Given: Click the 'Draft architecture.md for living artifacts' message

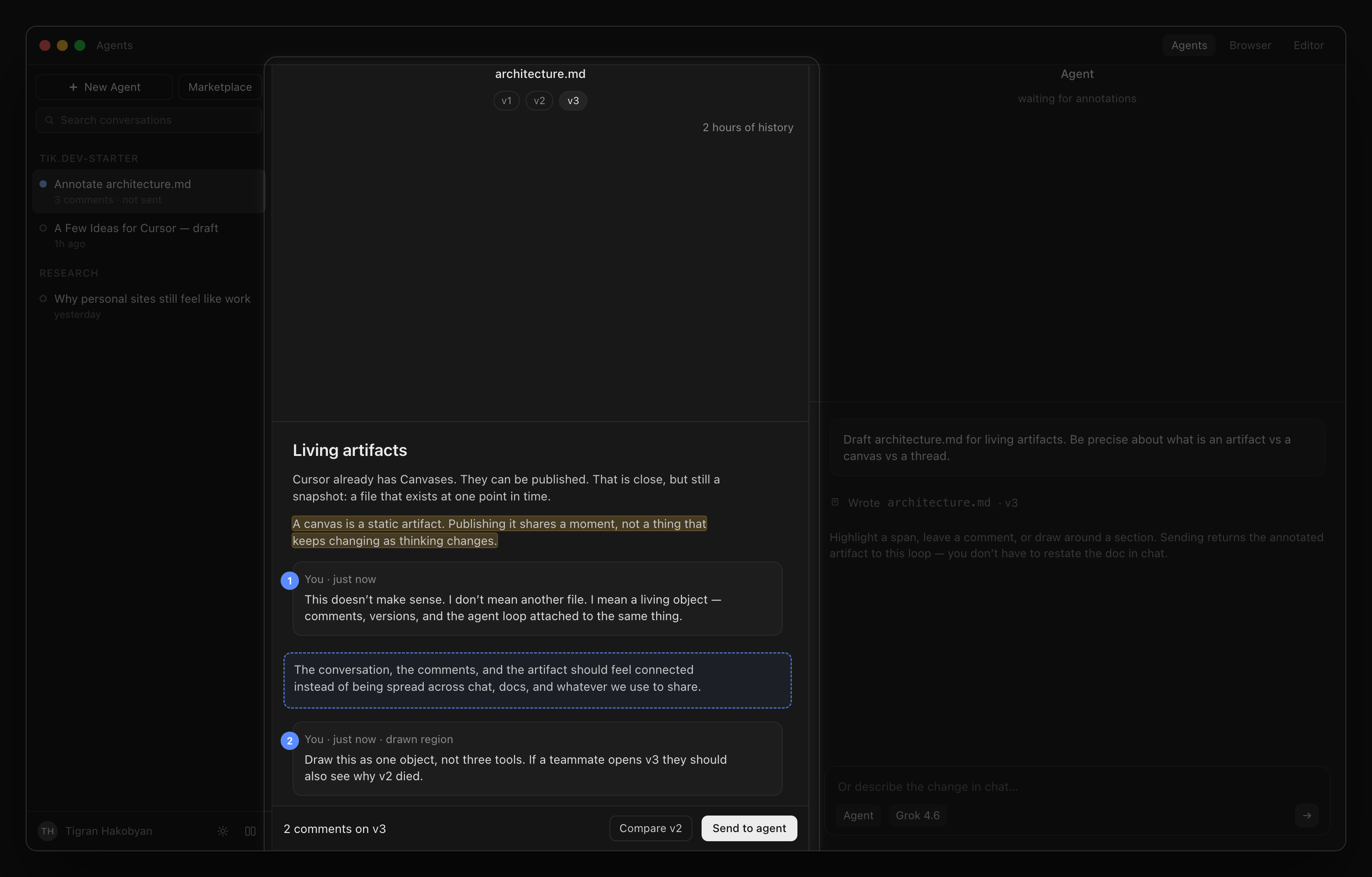Looking at the screenshot, I should click(x=1077, y=447).
